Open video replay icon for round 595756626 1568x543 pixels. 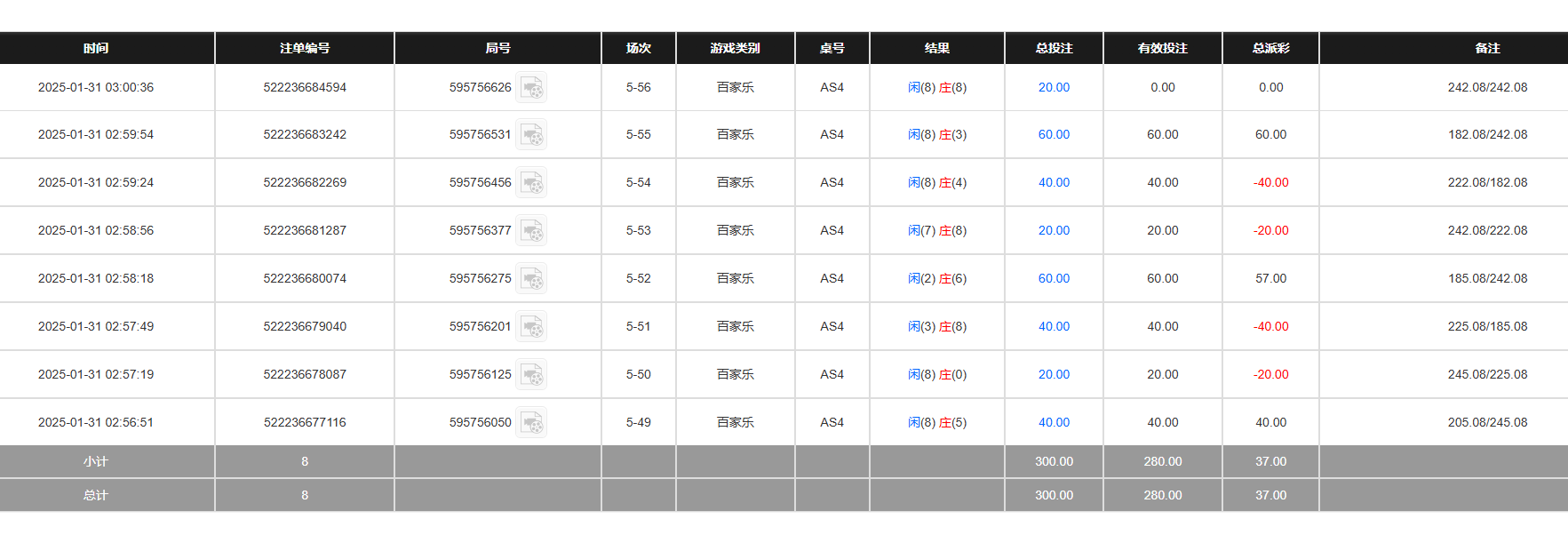(x=531, y=87)
